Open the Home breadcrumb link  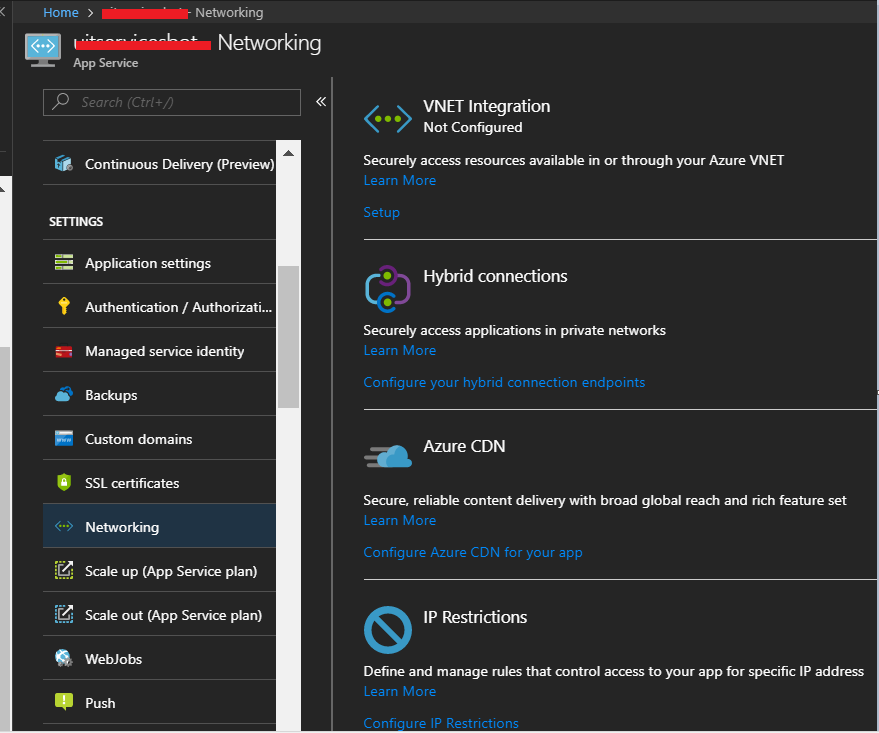(x=61, y=12)
